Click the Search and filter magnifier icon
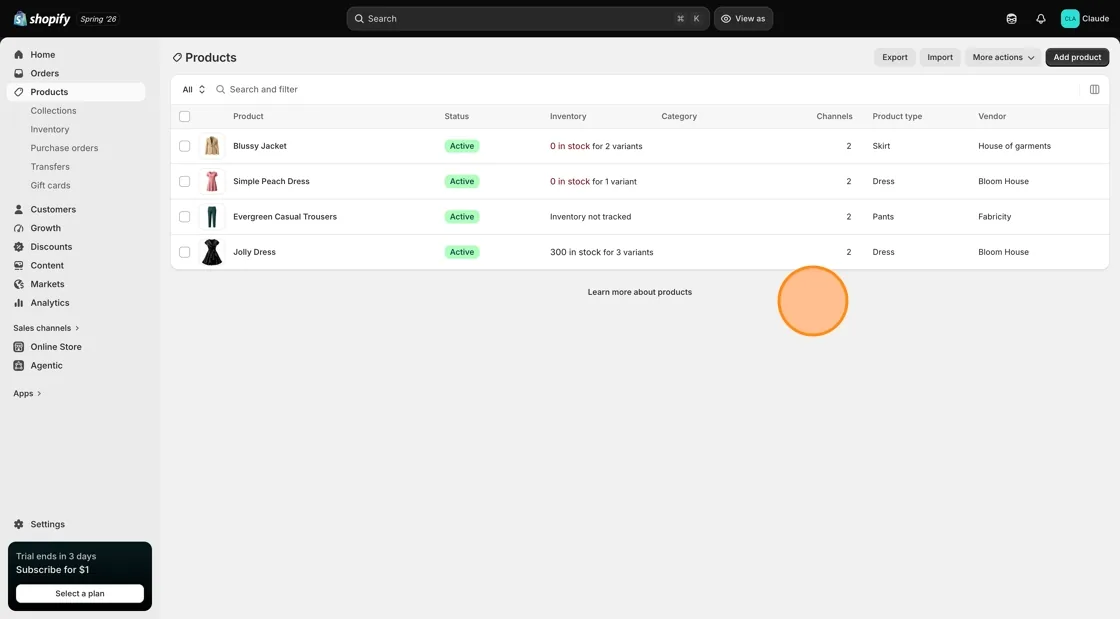Image resolution: width=1120 pixels, height=619 pixels. [221, 89]
